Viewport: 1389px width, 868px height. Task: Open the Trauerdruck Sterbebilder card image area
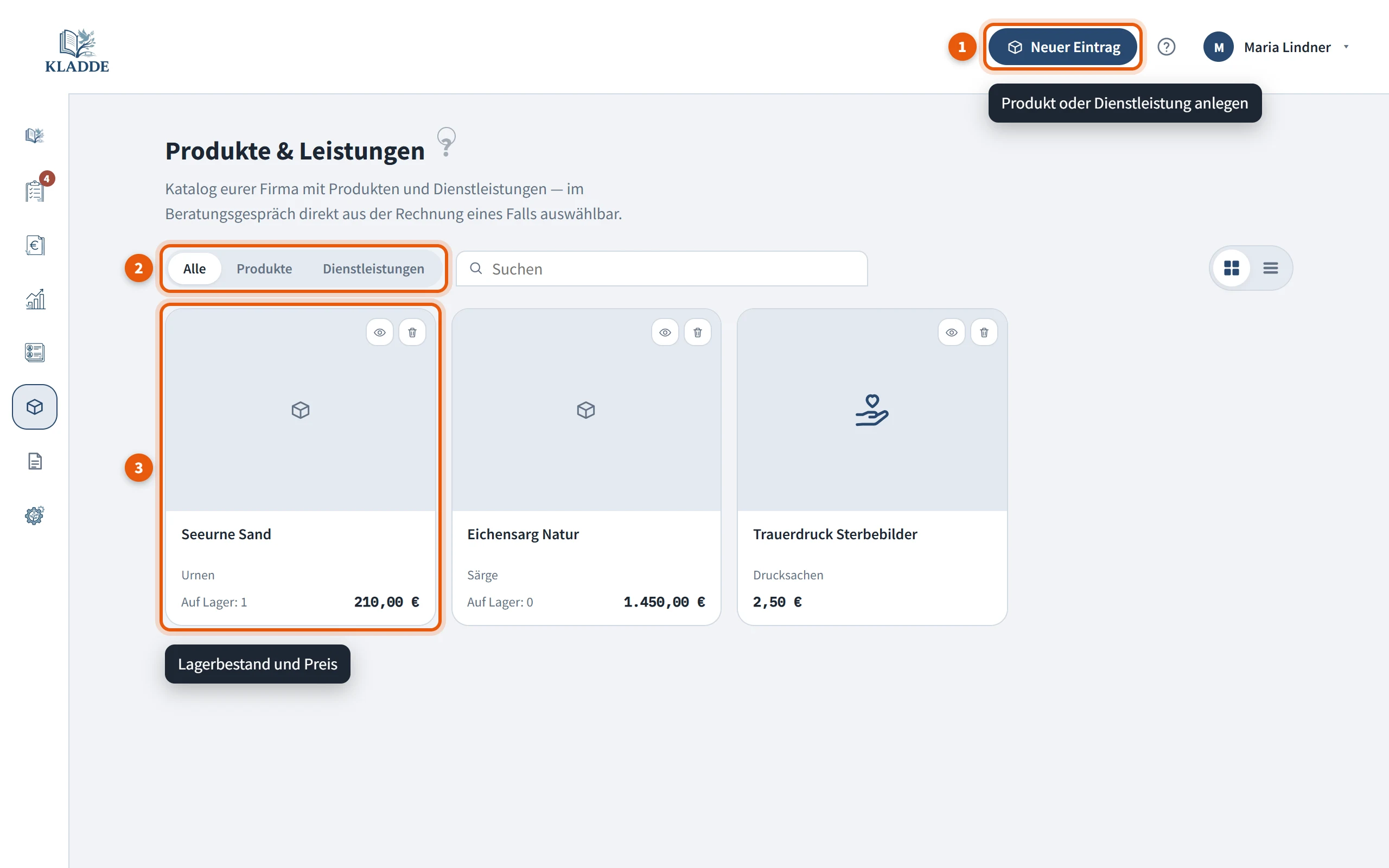(872, 410)
